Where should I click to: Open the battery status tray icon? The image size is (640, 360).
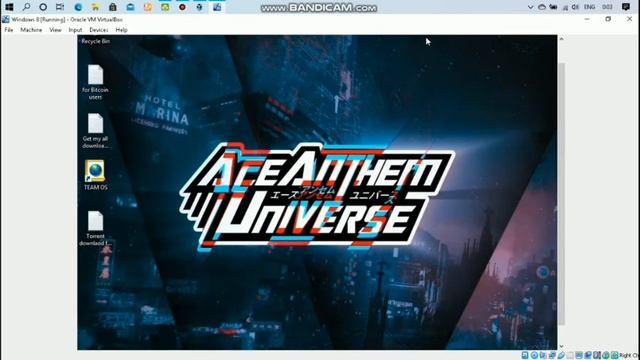(x=553, y=7)
